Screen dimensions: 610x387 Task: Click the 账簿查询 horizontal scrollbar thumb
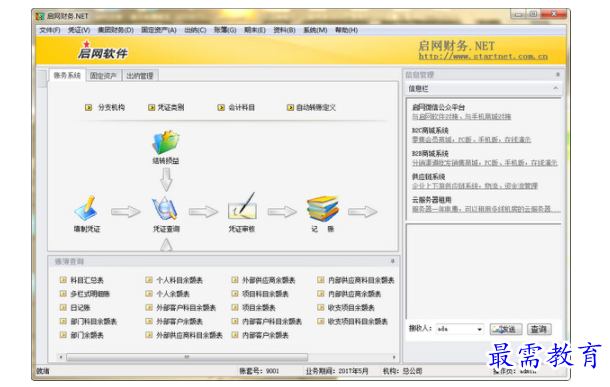point(187,357)
